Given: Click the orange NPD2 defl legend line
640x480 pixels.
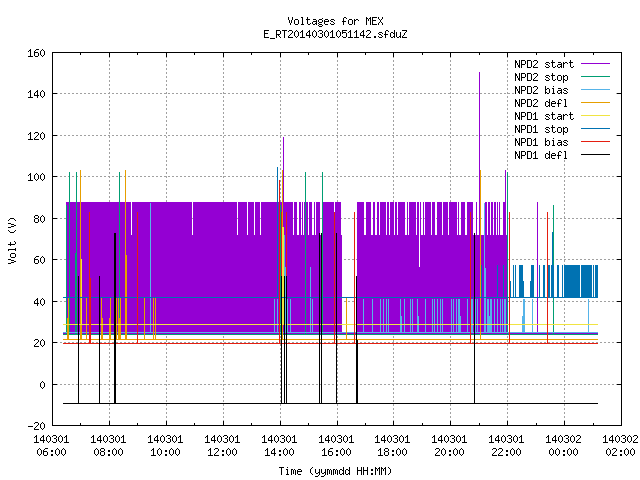Looking at the screenshot, I should [595, 103].
